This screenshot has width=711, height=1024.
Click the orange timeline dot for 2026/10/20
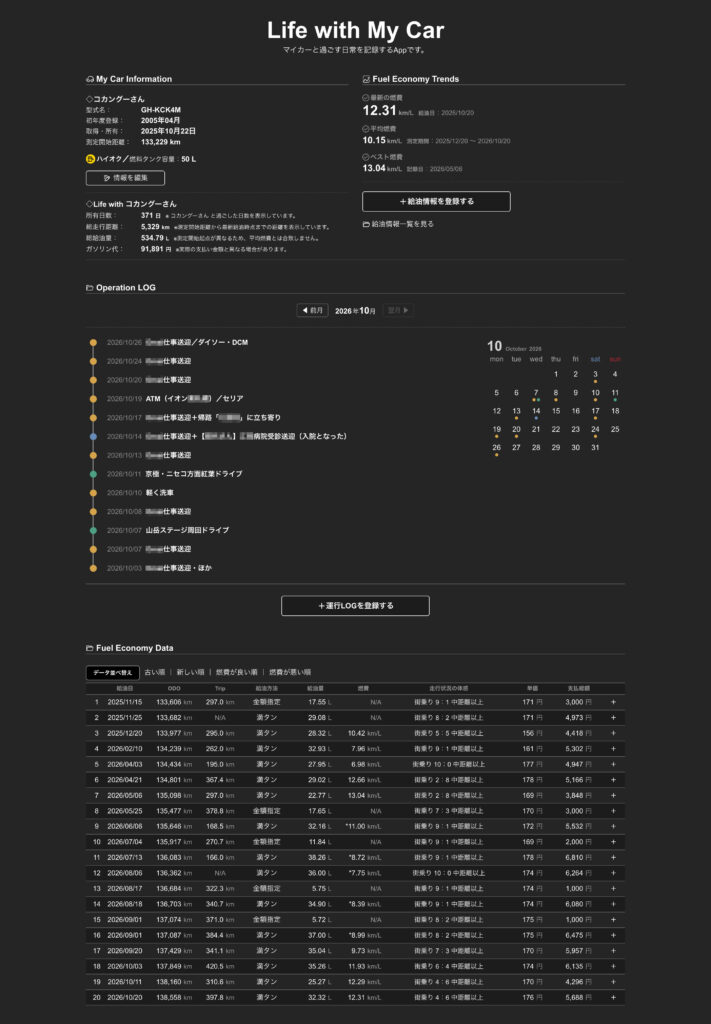pyautogui.click(x=93, y=380)
